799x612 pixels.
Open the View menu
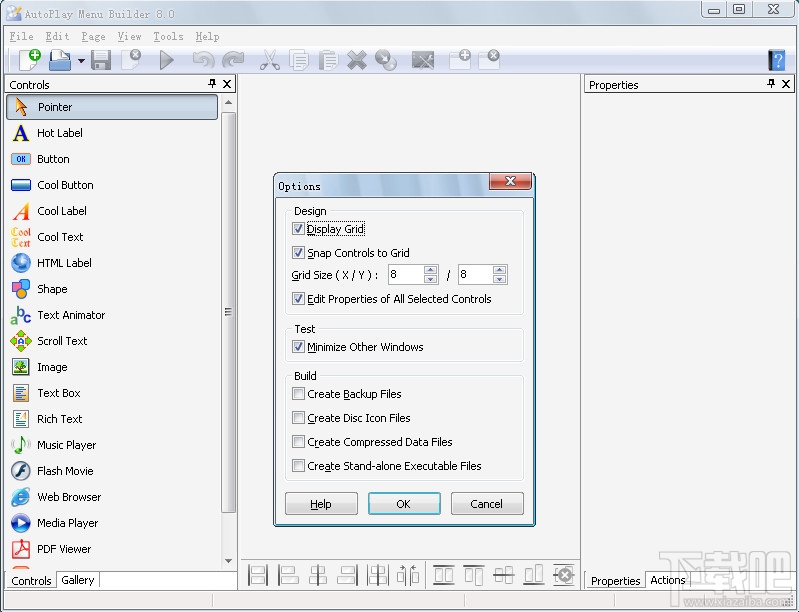point(129,37)
